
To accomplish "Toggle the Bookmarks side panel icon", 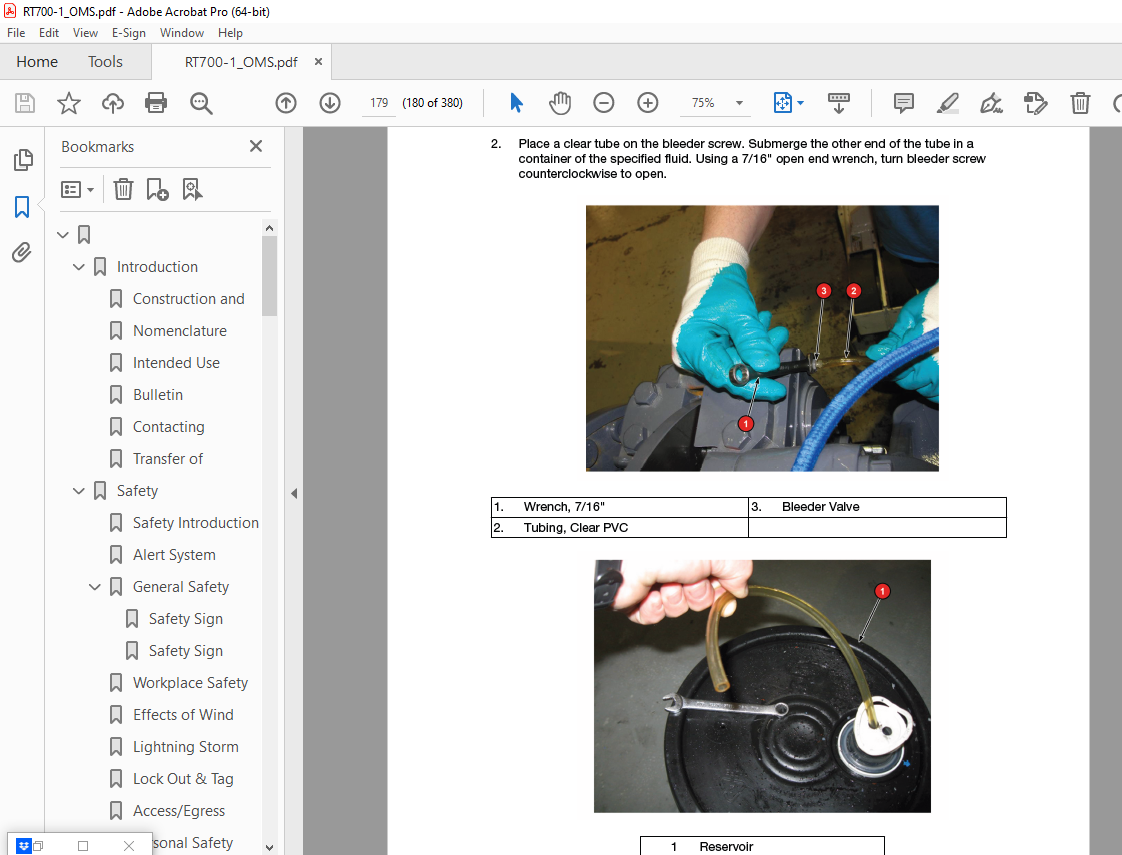I will [22, 207].
